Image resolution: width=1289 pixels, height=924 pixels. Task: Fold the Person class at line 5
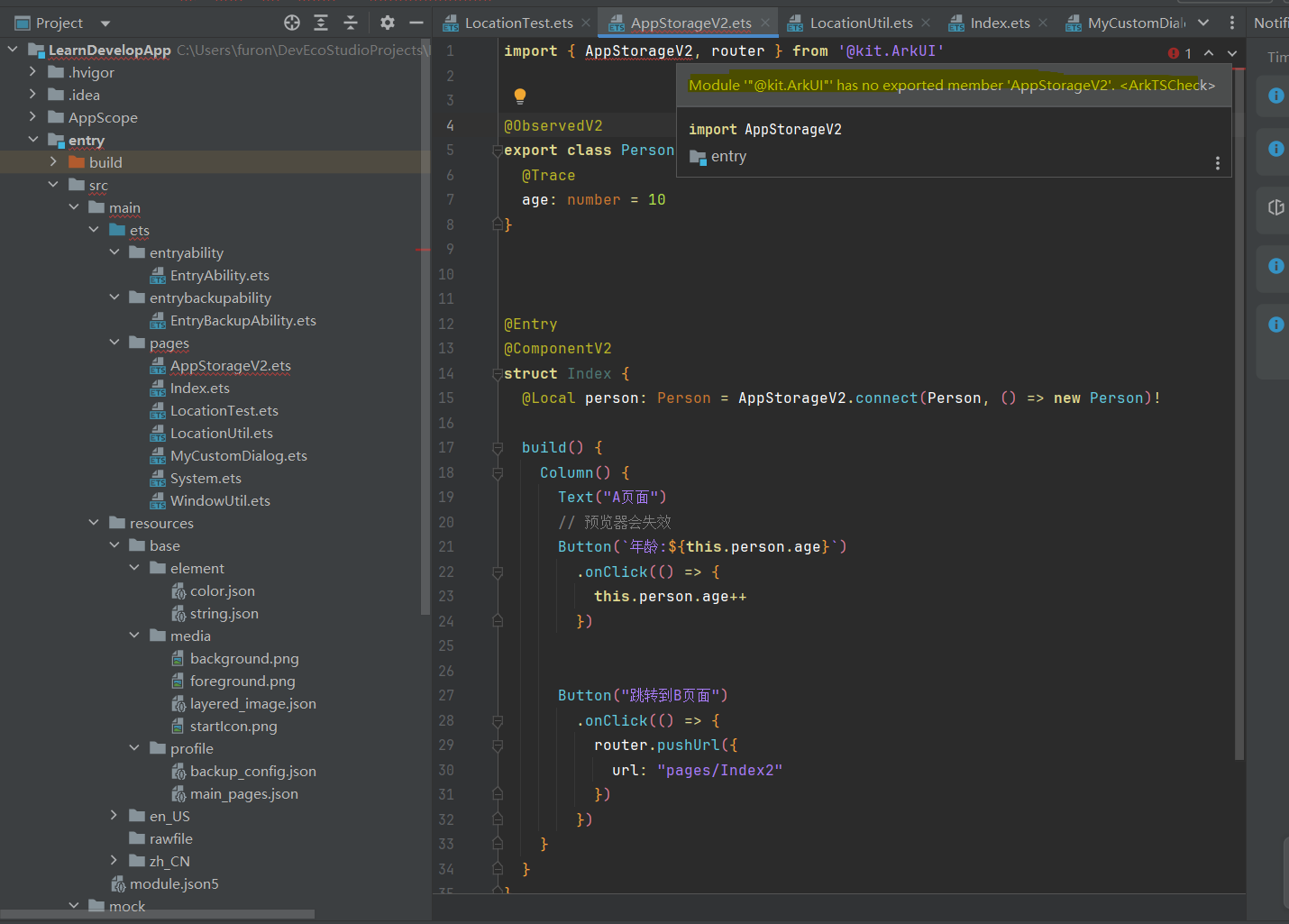497,151
